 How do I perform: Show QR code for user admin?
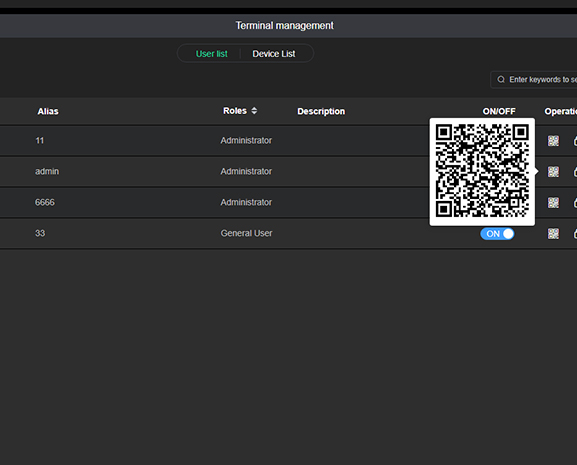[x=553, y=171]
